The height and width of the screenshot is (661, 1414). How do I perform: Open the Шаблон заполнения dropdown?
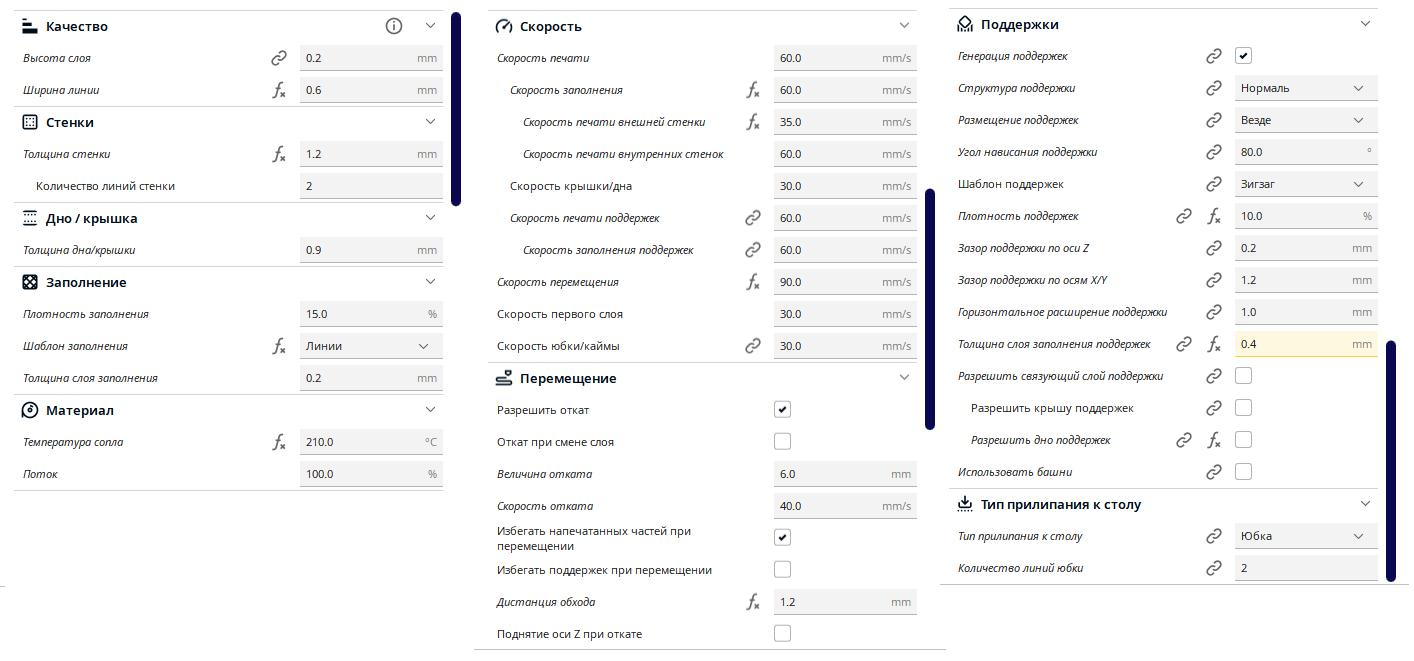click(x=371, y=346)
